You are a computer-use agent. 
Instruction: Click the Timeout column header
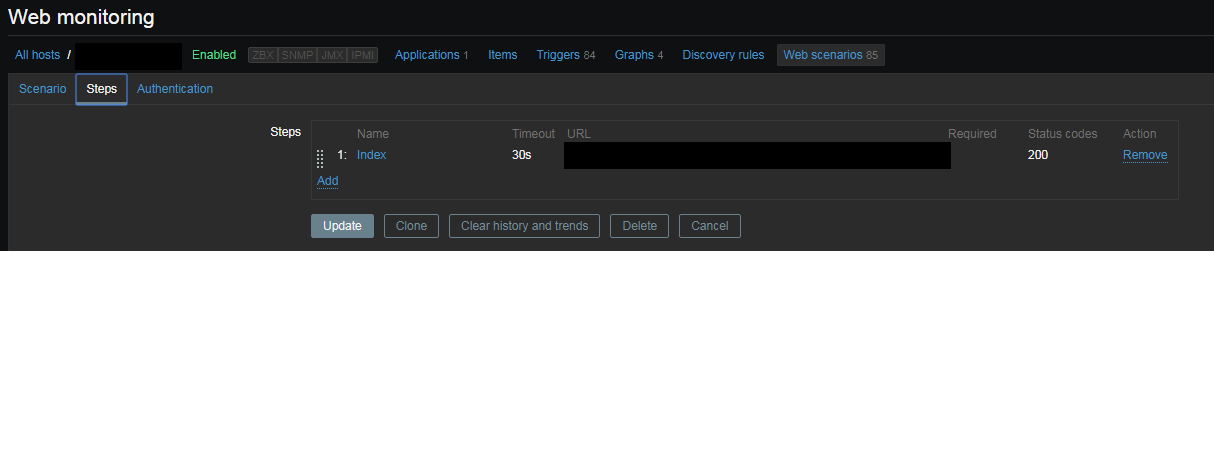(533, 134)
